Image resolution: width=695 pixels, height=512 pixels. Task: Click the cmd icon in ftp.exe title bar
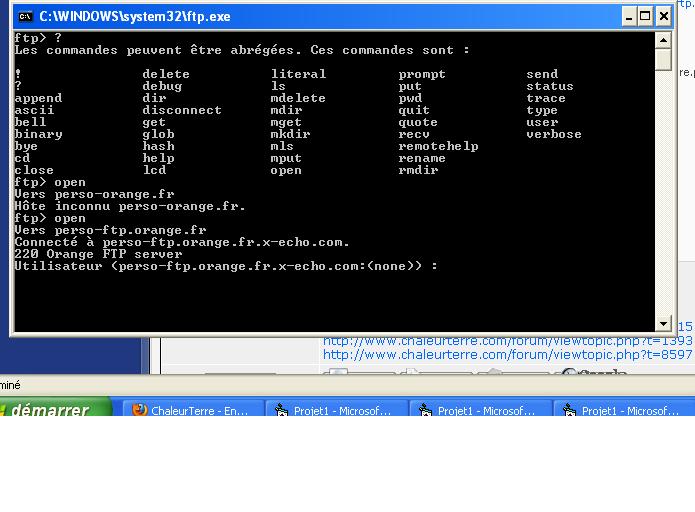pyautogui.click(x=26, y=16)
